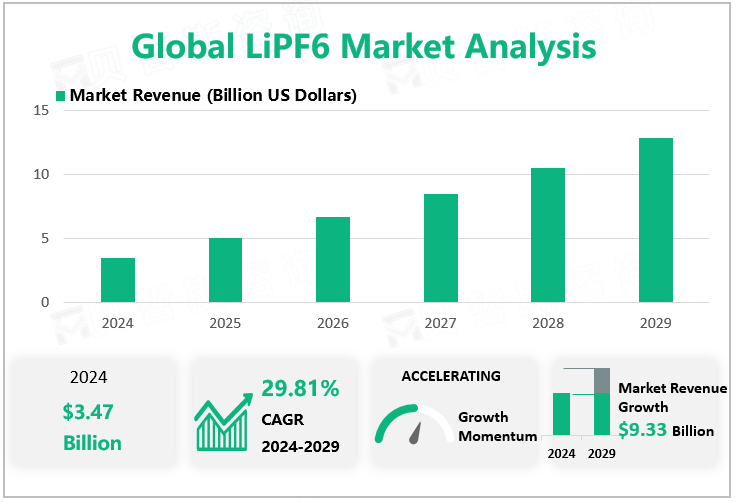The height and width of the screenshot is (502, 736).
Task: Click the 2027 revenue bar
Action: [x=441, y=248]
